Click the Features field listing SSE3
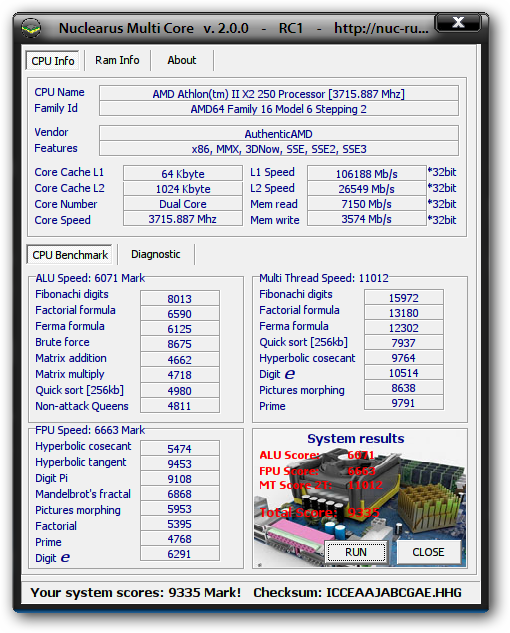The width and height of the screenshot is (510, 633). (x=279, y=149)
